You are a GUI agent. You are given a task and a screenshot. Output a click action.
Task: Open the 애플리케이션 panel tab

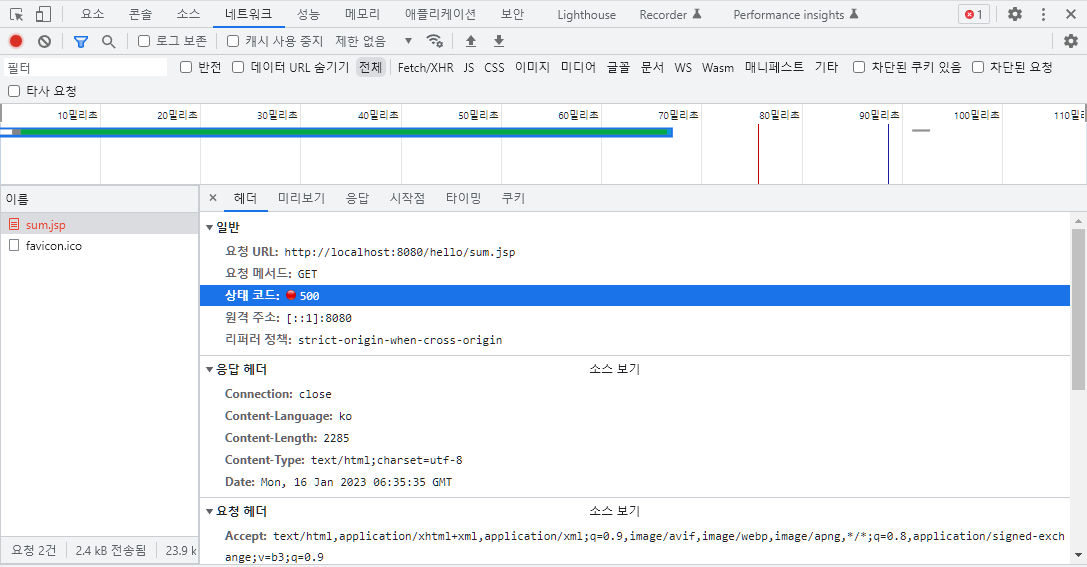[x=440, y=14]
